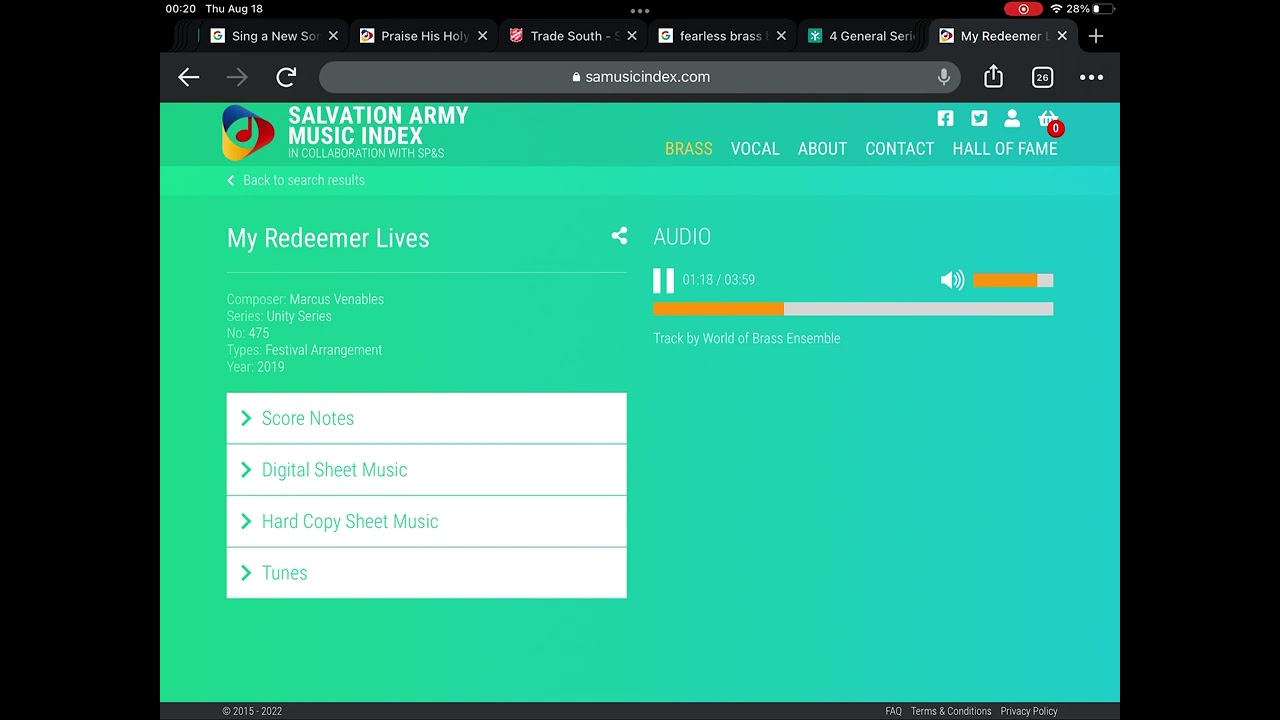Image resolution: width=1280 pixels, height=720 pixels.
Task: Tap the screen recording indicator in status bar
Action: [1022, 9]
